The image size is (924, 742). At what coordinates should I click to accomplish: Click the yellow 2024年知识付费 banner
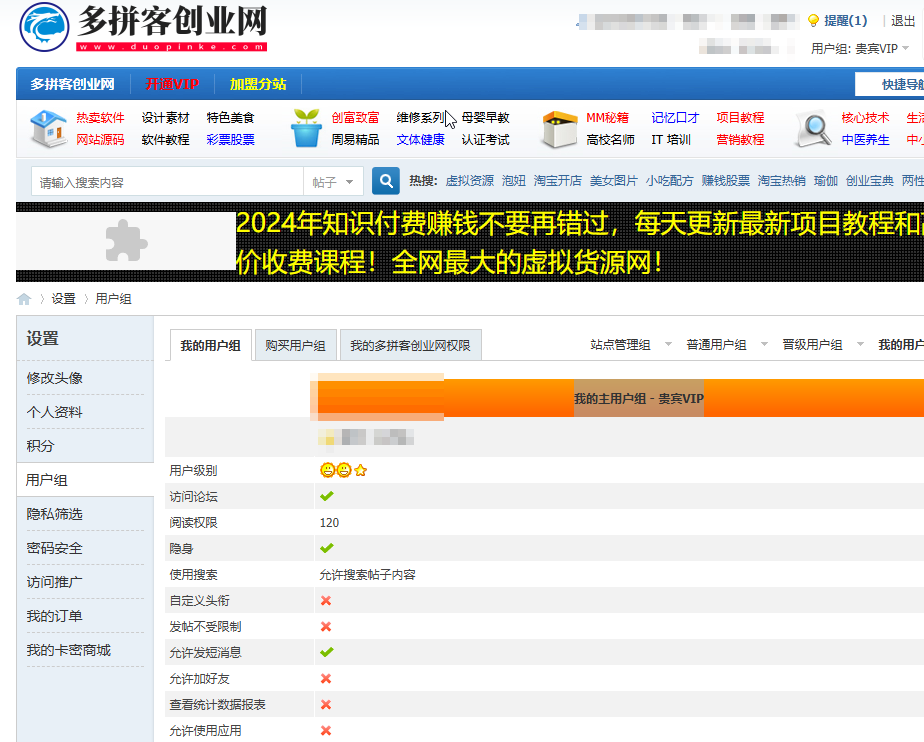click(580, 242)
